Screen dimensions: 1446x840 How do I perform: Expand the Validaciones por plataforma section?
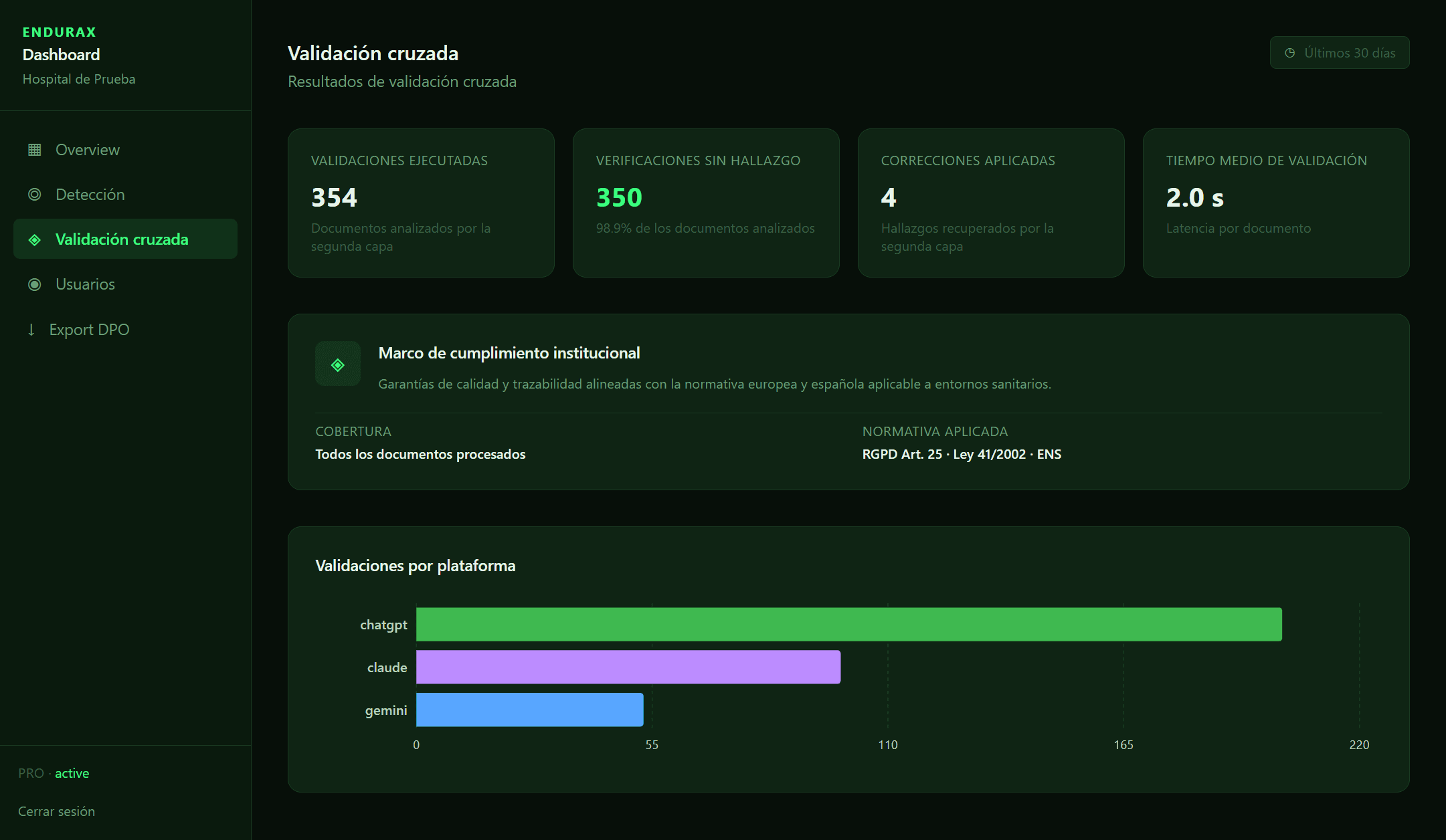tap(416, 565)
